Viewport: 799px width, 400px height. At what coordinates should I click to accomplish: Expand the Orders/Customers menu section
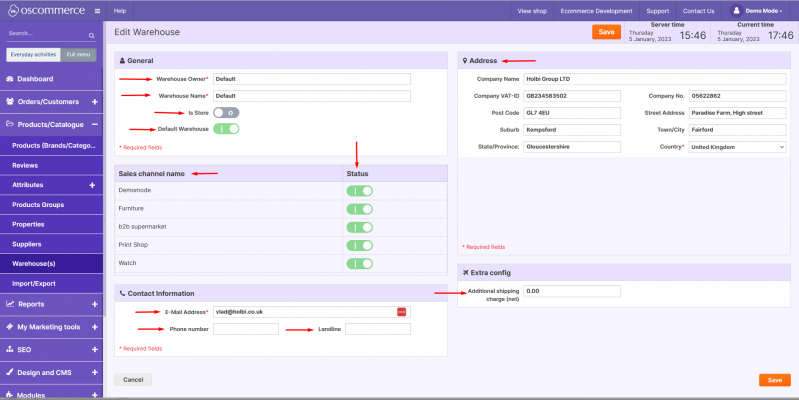click(x=94, y=102)
